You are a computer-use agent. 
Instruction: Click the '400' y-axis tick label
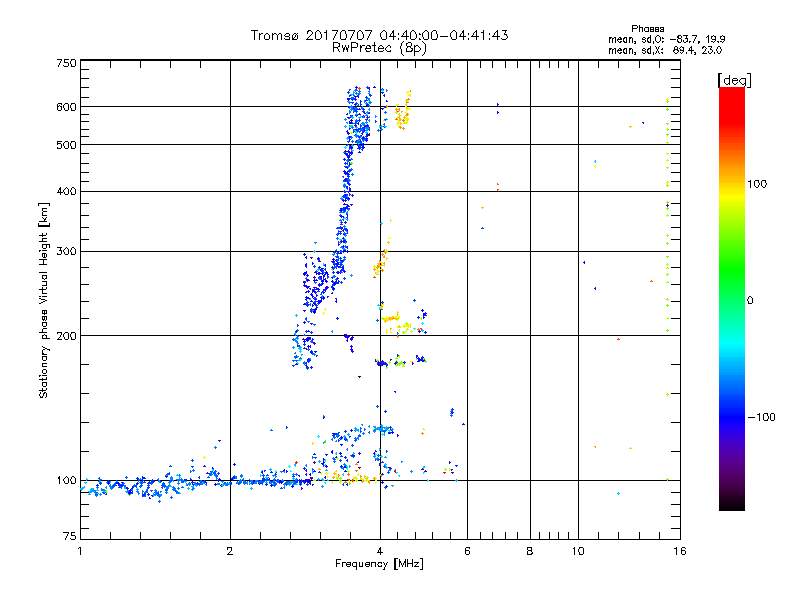pos(67,192)
